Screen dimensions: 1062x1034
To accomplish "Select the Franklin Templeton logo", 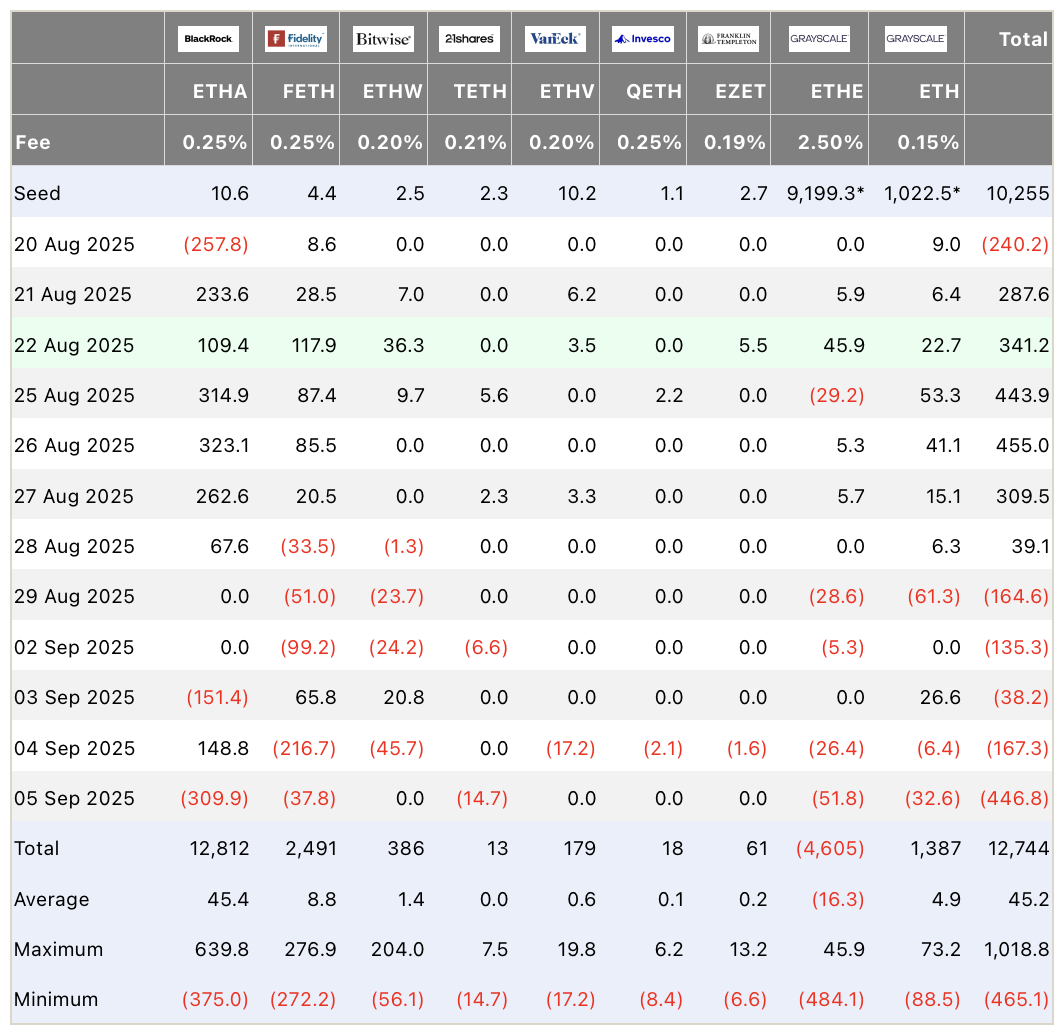I will click(728, 39).
